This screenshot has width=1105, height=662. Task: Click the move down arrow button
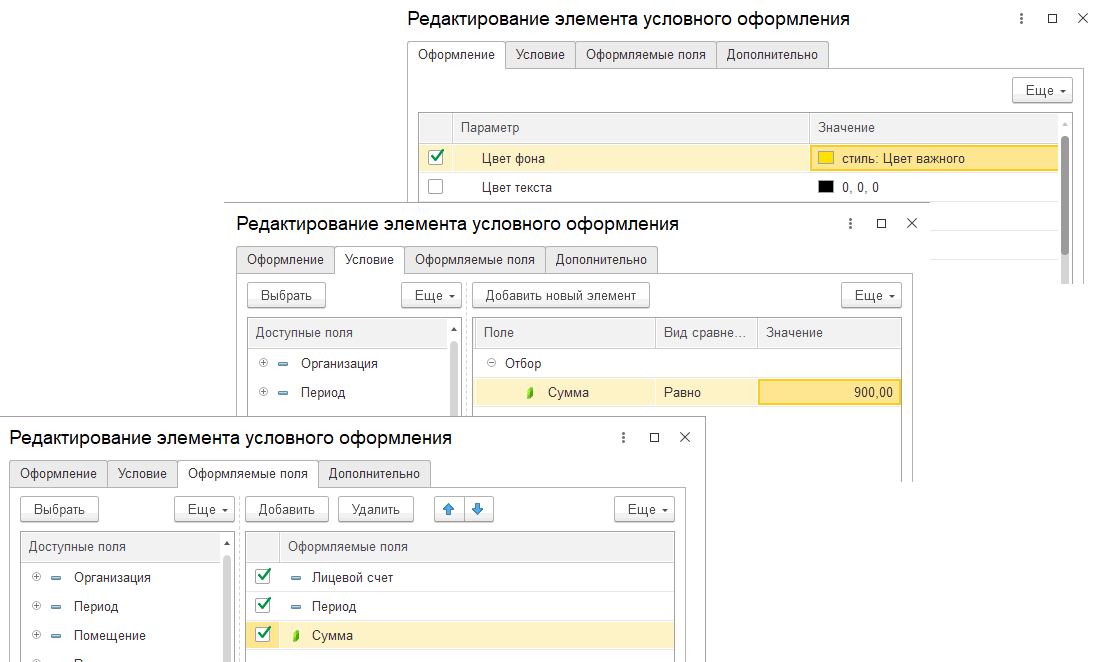(x=477, y=509)
